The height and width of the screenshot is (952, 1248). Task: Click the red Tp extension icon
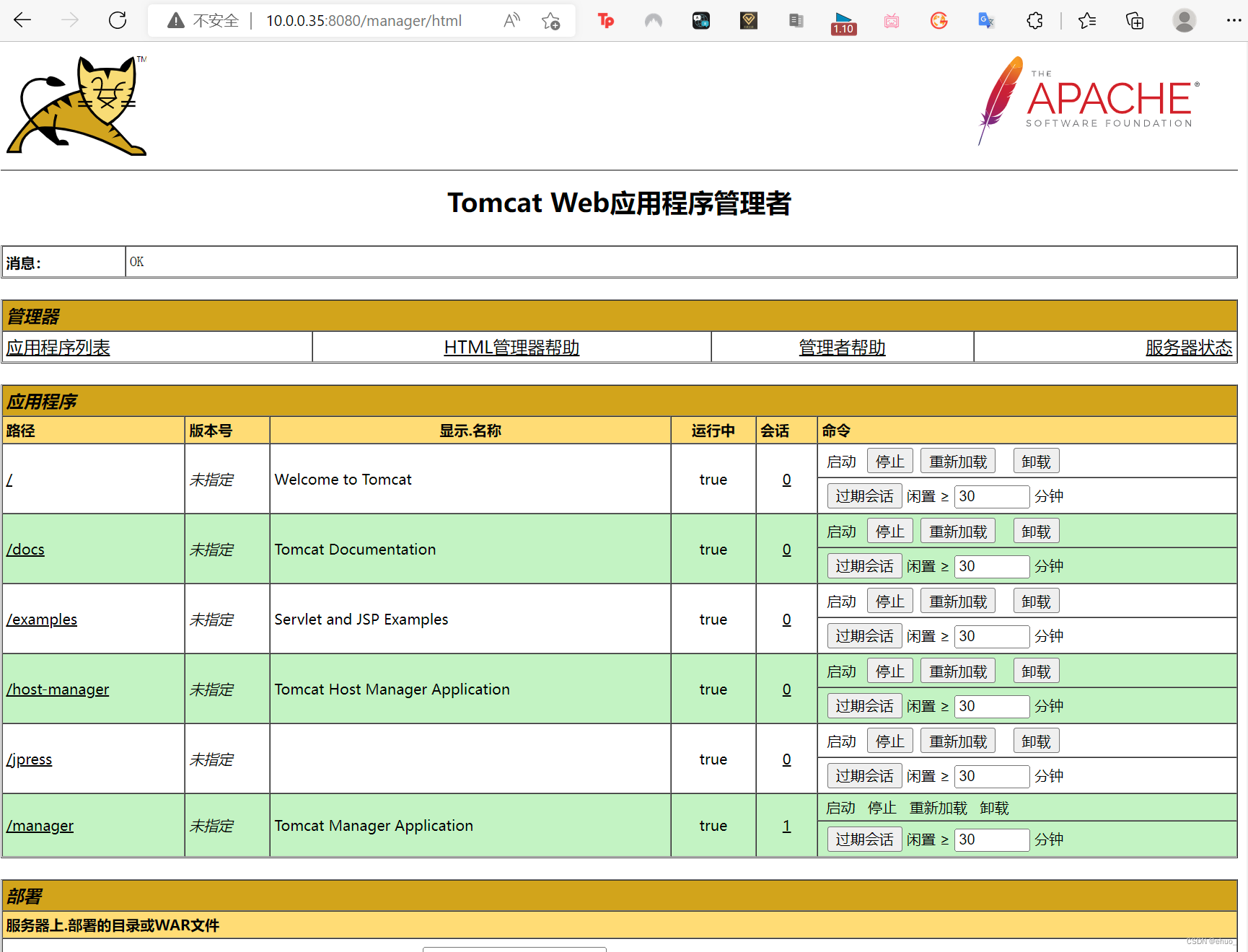[606, 21]
